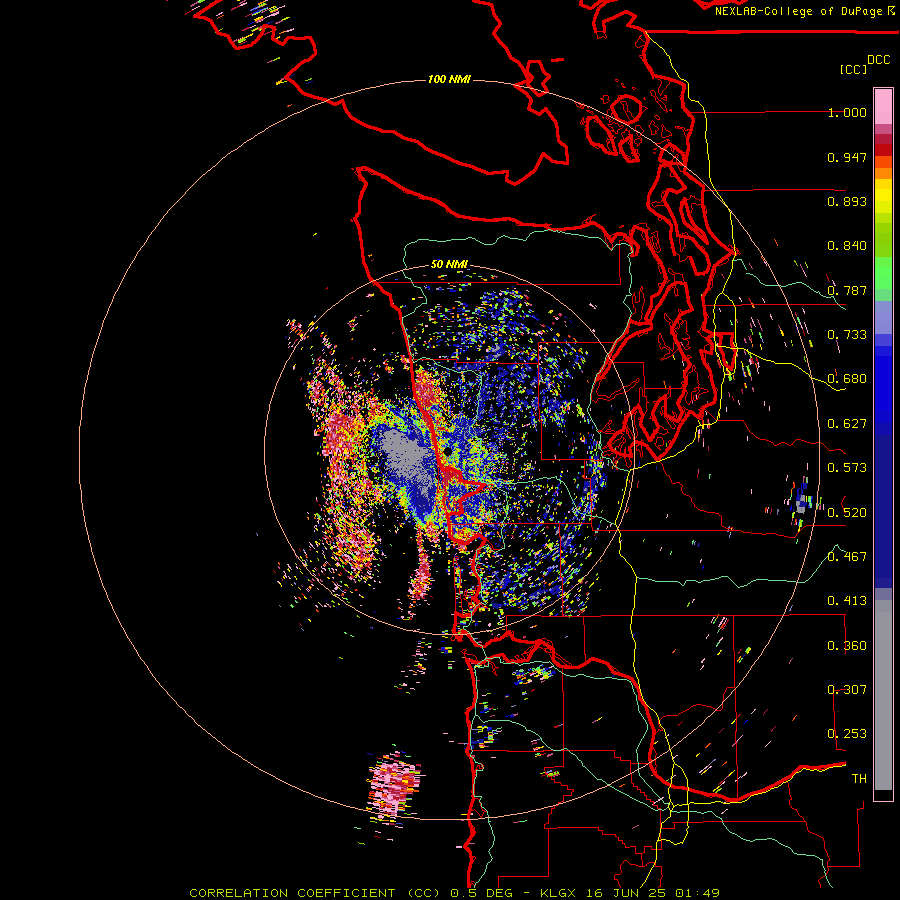
Task: Select the 0.573 scale value
Action: (x=847, y=468)
